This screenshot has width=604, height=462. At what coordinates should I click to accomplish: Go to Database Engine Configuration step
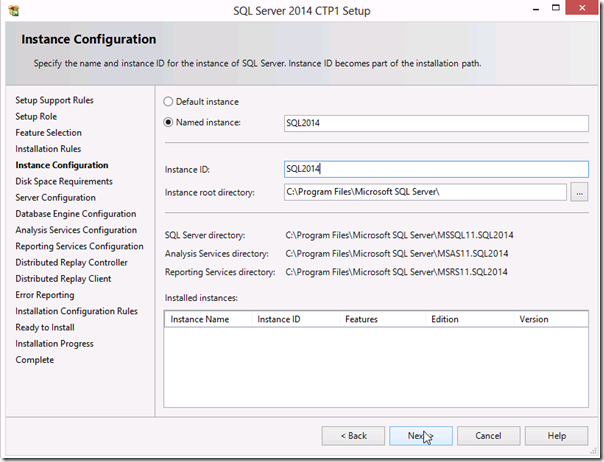pos(76,214)
